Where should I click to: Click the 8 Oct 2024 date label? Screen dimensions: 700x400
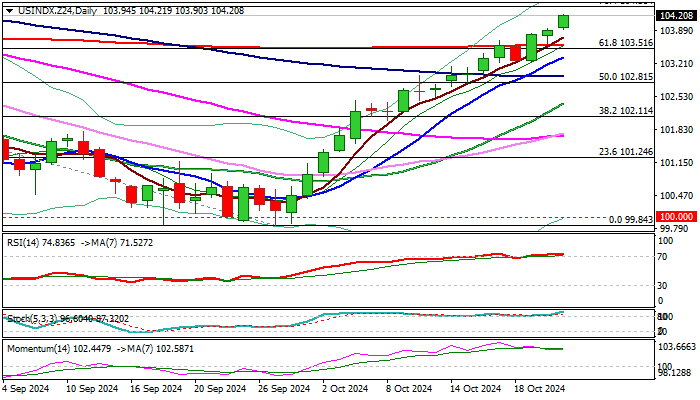click(410, 389)
